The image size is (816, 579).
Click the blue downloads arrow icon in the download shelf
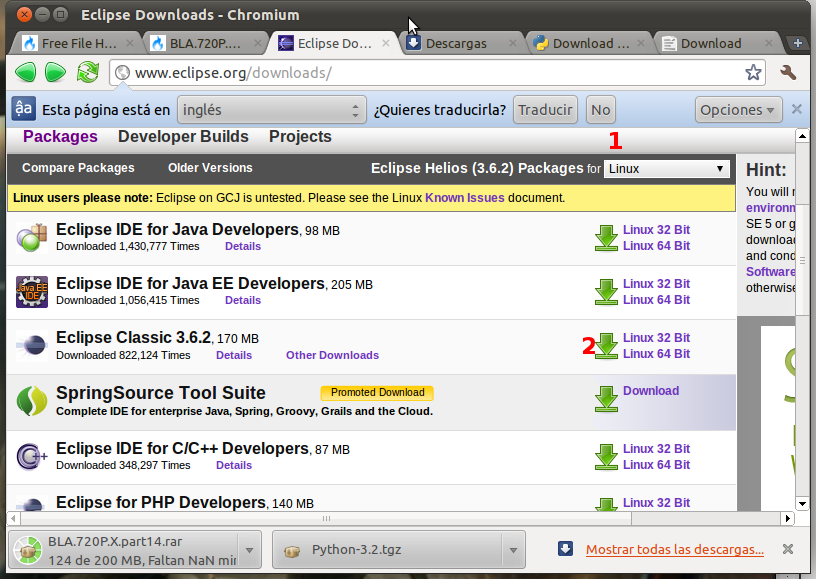pos(565,549)
